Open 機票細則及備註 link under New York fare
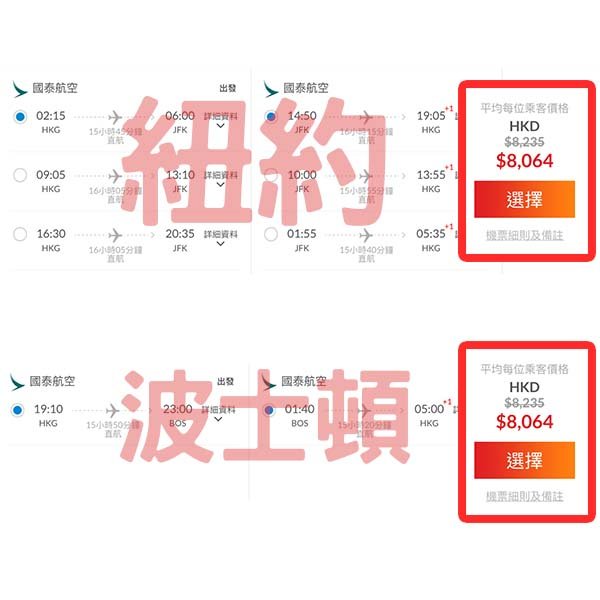 click(524, 235)
